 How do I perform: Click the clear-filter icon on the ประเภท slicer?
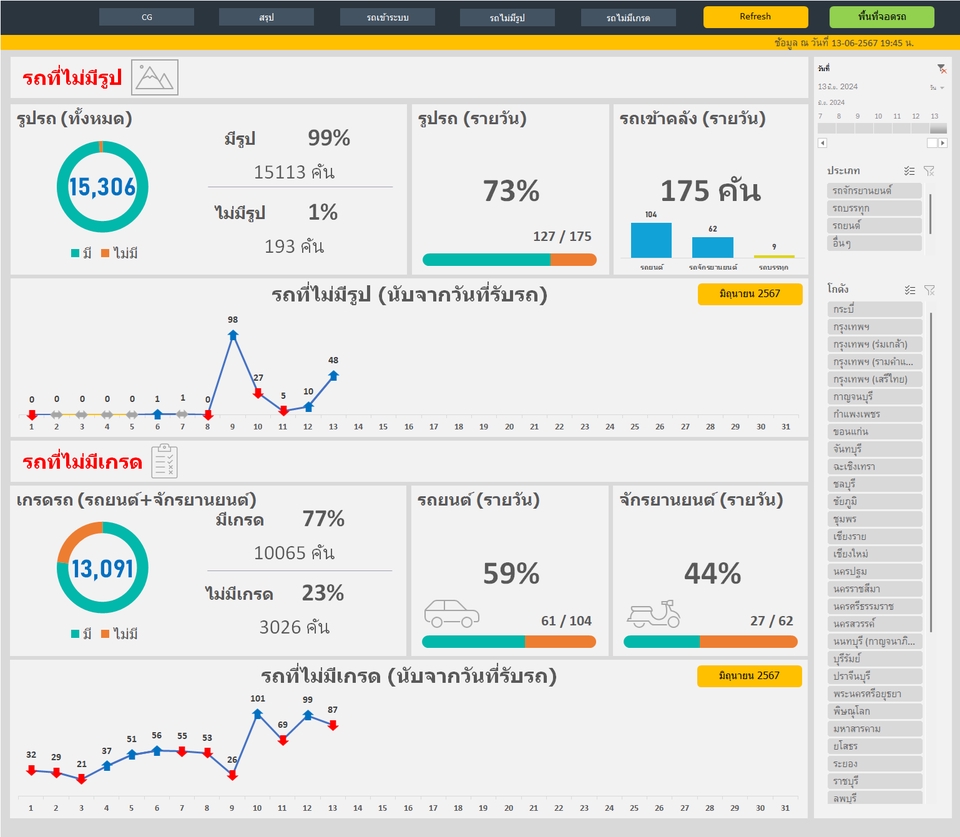tap(930, 171)
